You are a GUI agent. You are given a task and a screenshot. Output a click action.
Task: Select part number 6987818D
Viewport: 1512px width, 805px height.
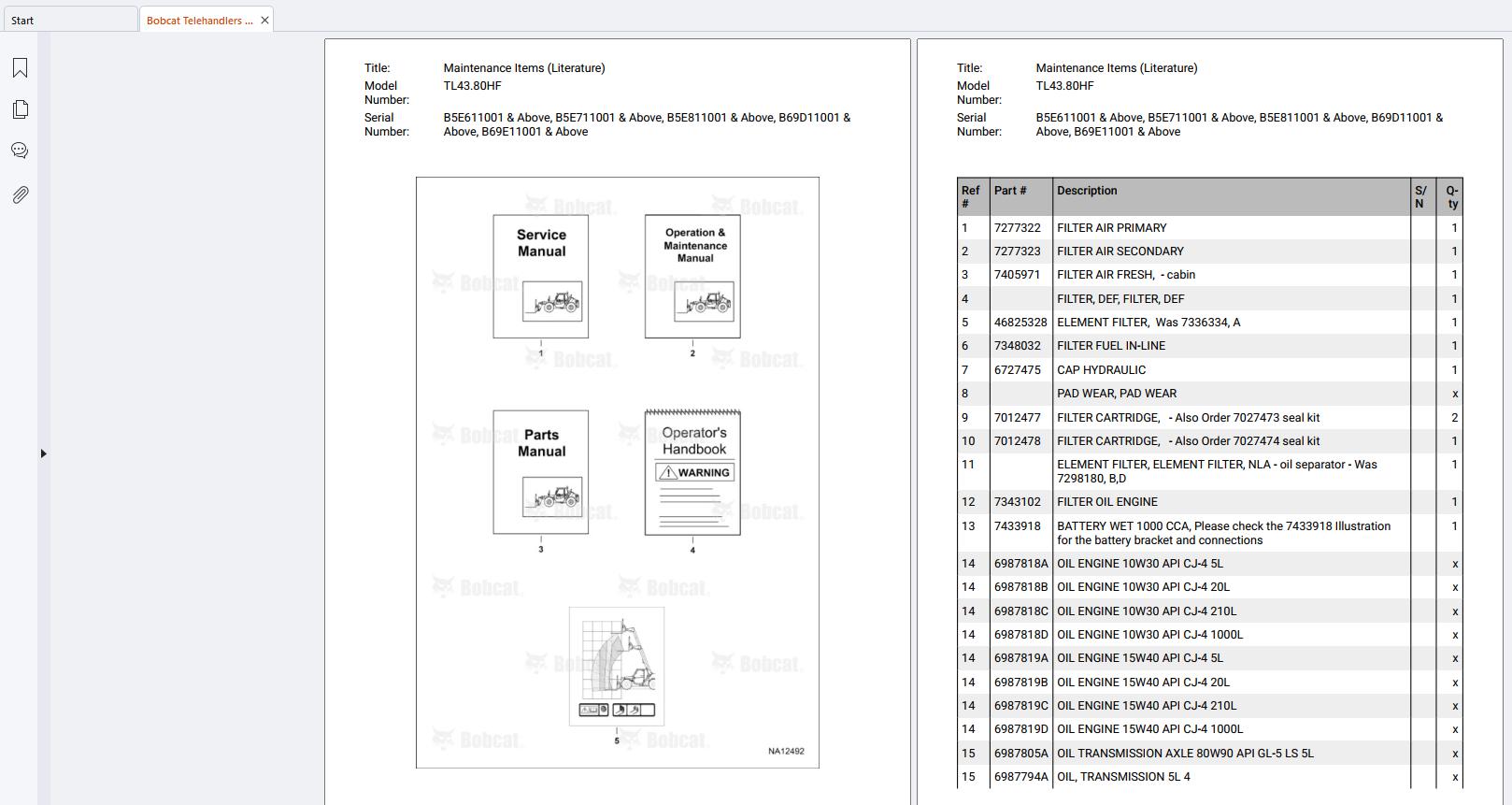[x=1021, y=635]
